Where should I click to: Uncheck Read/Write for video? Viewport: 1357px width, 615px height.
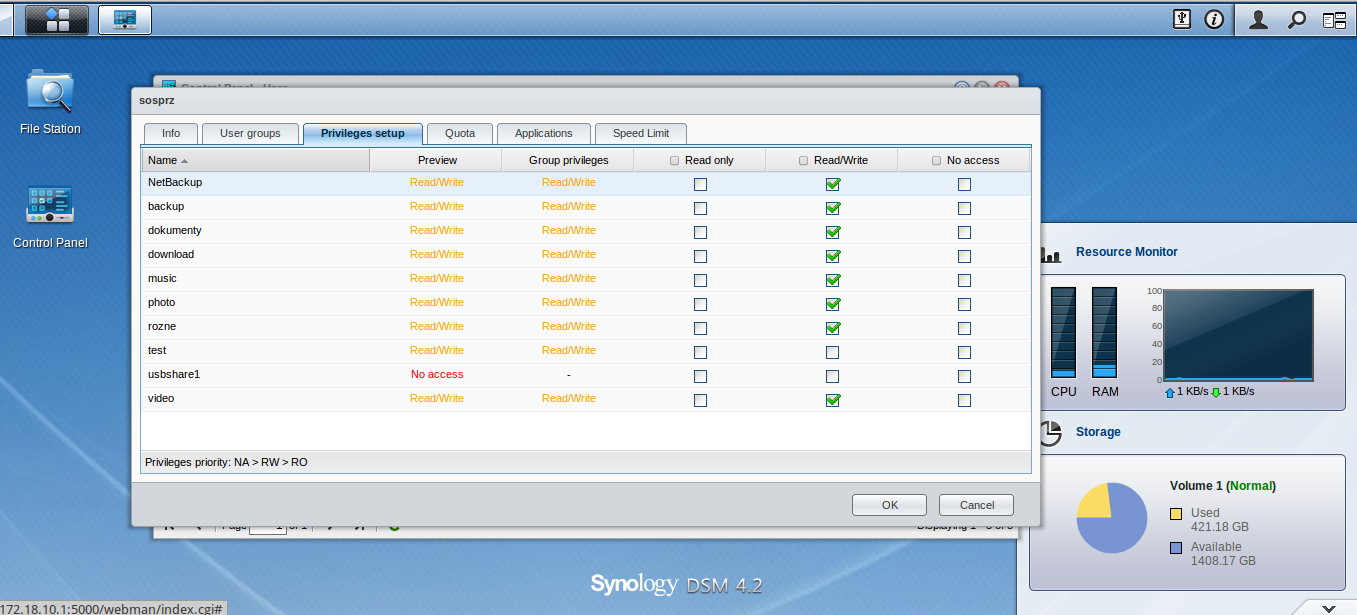832,400
